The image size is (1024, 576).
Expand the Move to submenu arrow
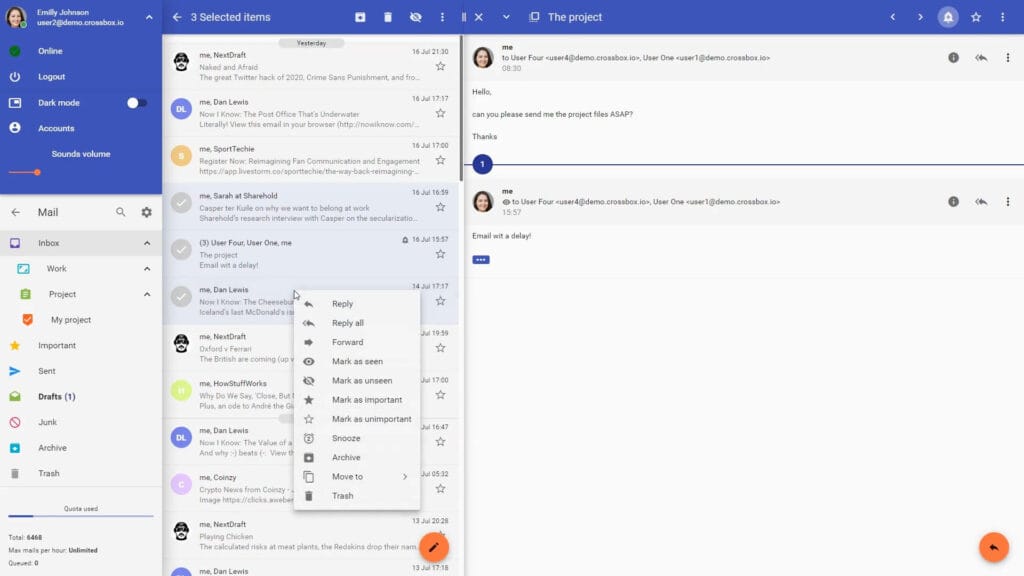click(x=405, y=477)
